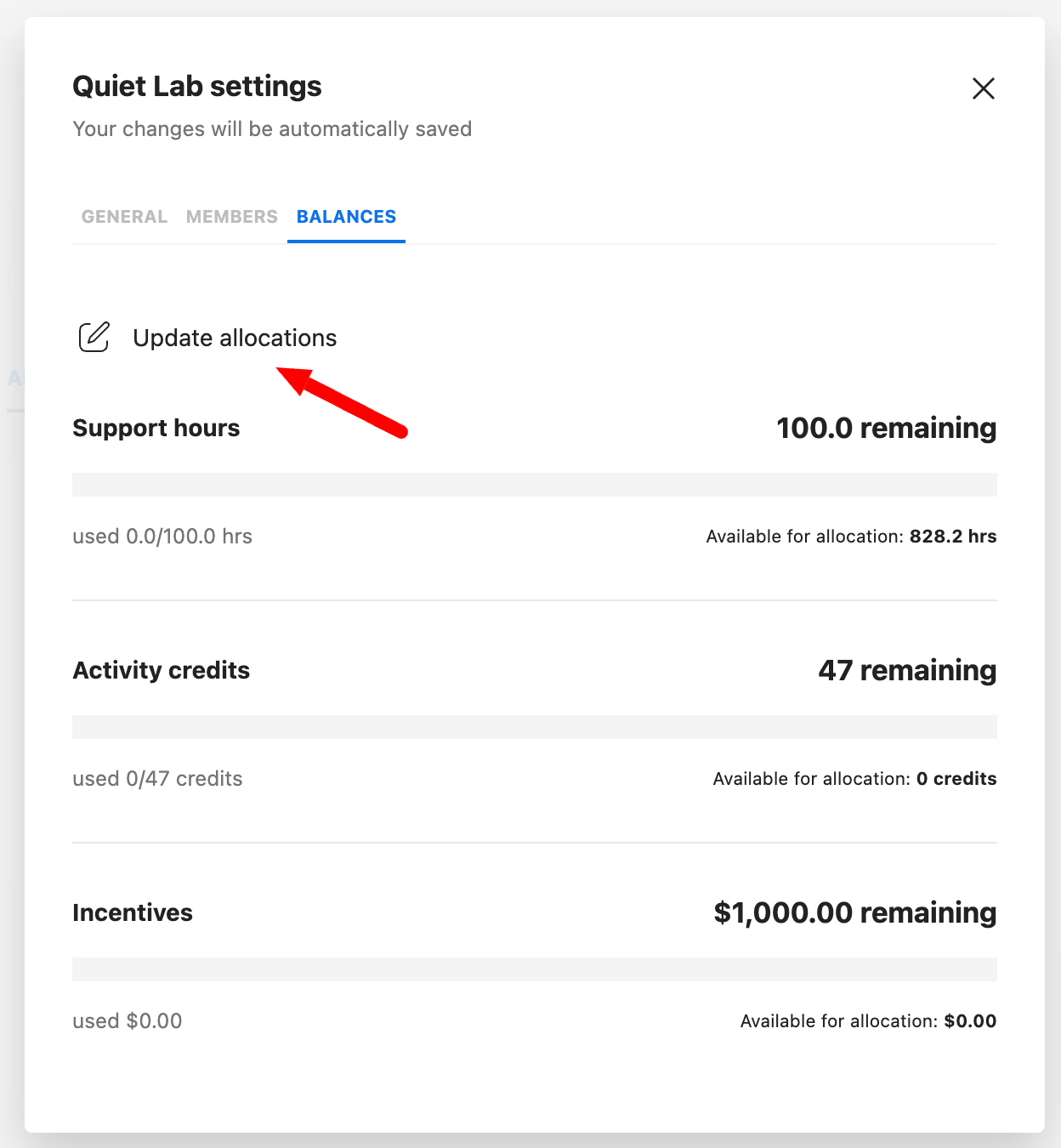Click Available for allocation 828.2 hrs text

click(851, 537)
